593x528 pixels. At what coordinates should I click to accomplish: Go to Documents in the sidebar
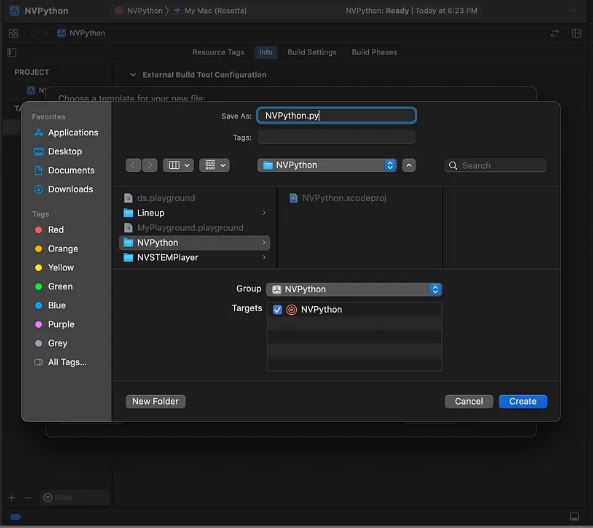[x=64, y=170]
